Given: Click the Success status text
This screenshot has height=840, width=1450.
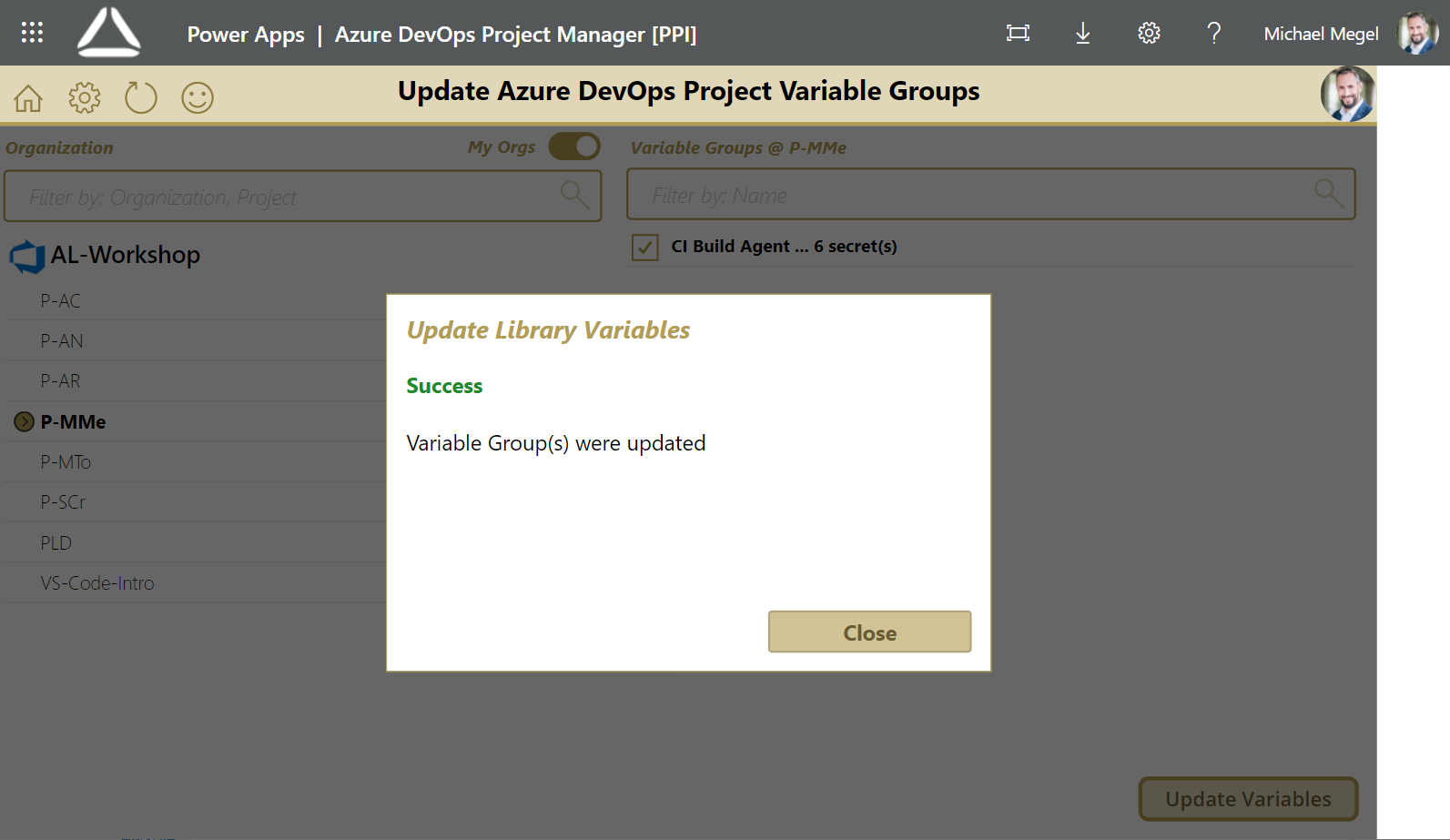Looking at the screenshot, I should tap(444, 386).
